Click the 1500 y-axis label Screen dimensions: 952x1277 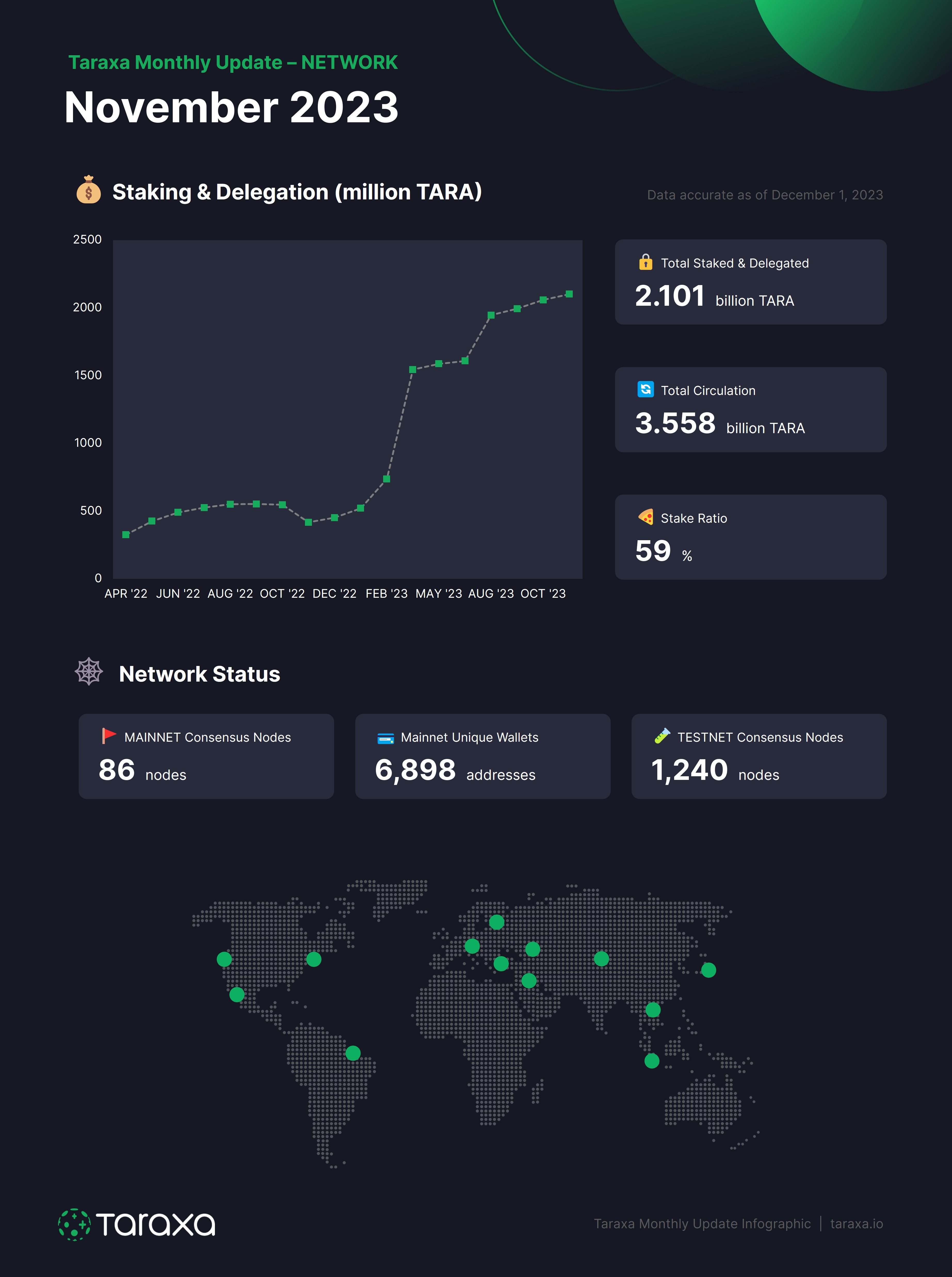point(88,375)
